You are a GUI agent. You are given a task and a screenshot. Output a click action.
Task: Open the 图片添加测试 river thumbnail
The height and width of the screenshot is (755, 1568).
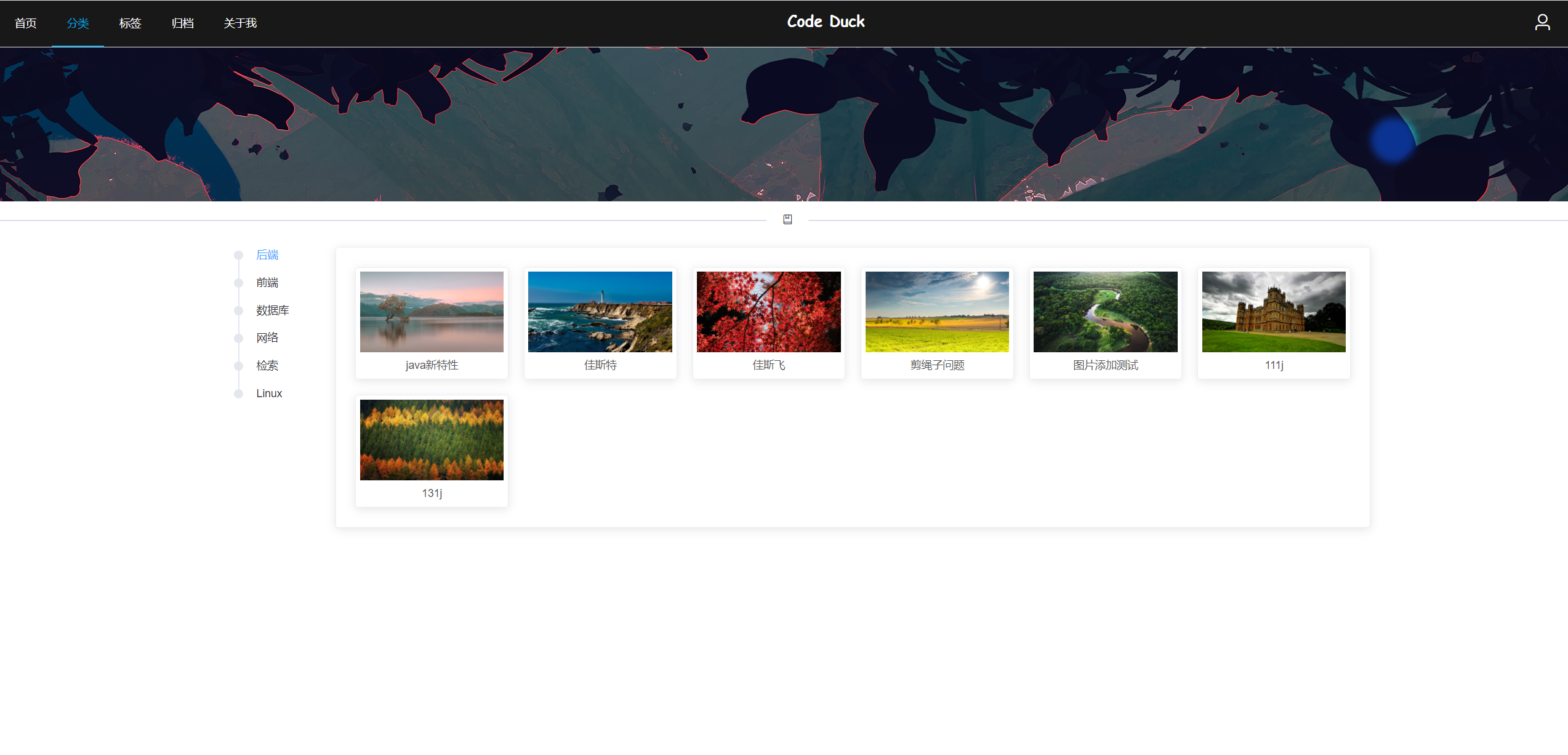[1106, 312]
